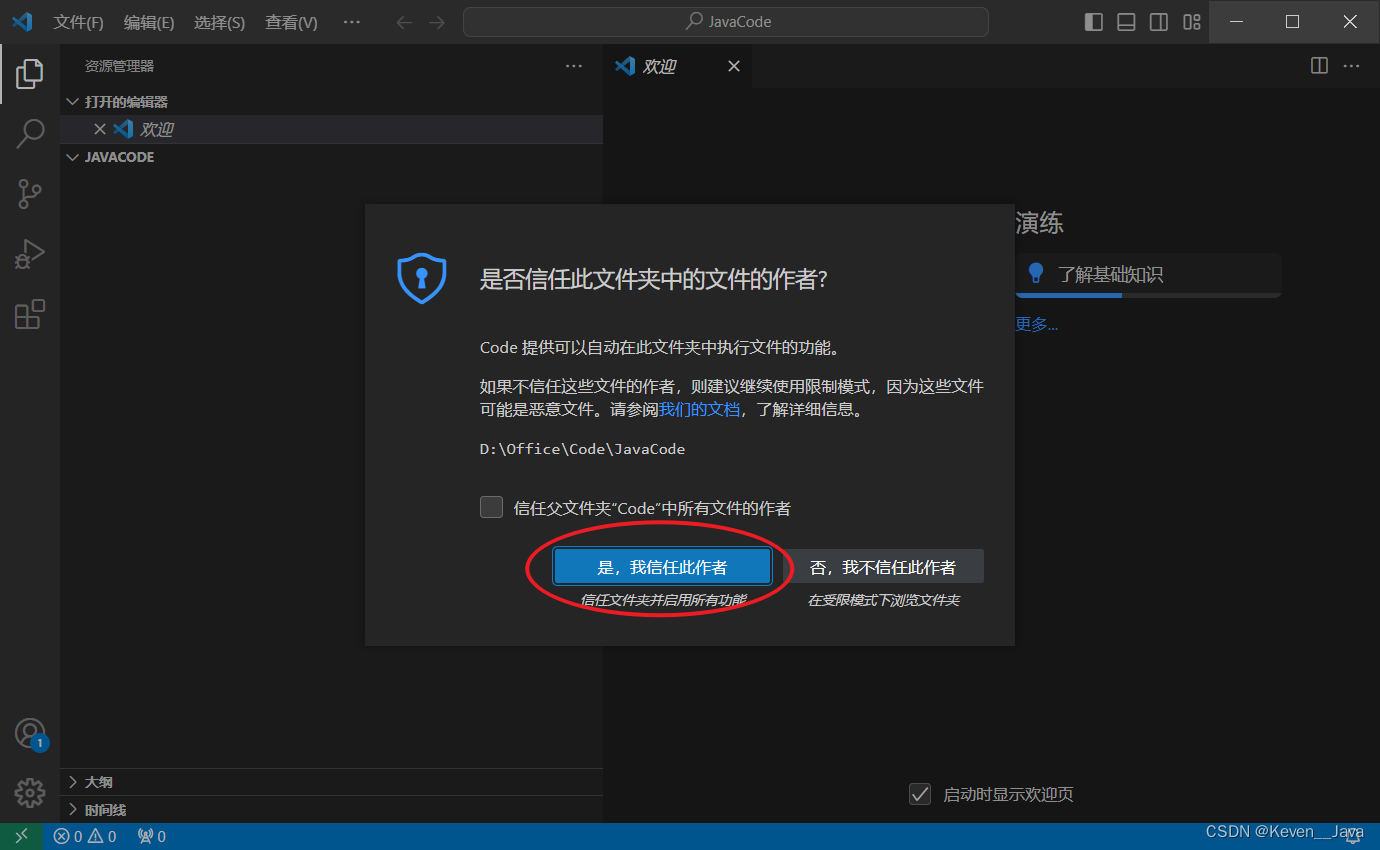Open Explorer panel more actions ellipsis
This screenshot has height=850, width=1380.
[x=574, y=66]
